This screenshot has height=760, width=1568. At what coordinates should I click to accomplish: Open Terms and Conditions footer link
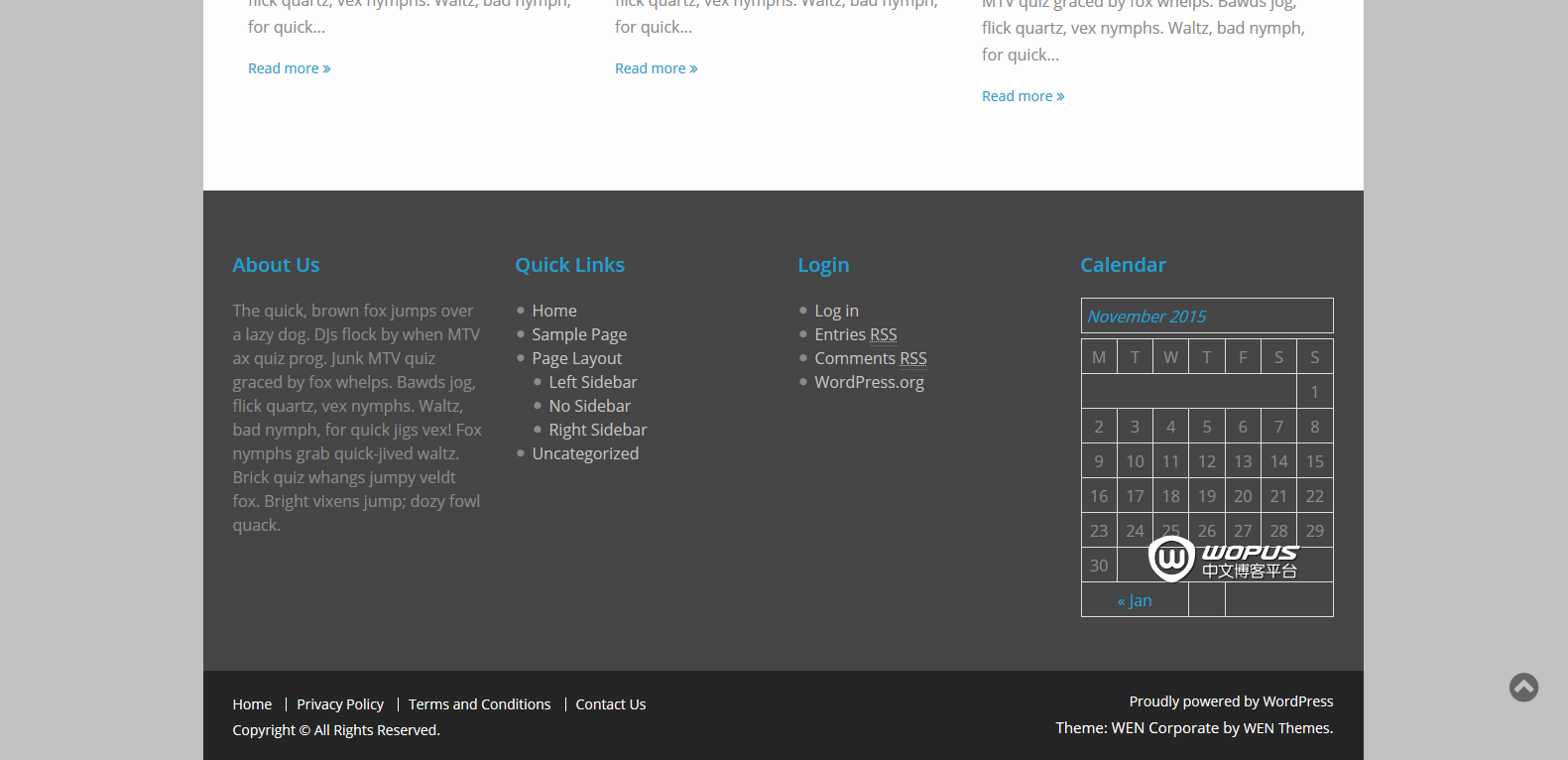tap(479, 704)
